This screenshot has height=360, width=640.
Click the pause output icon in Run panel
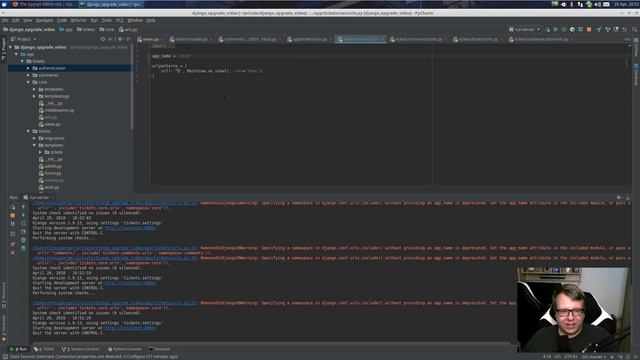click(x=13, y=224)
